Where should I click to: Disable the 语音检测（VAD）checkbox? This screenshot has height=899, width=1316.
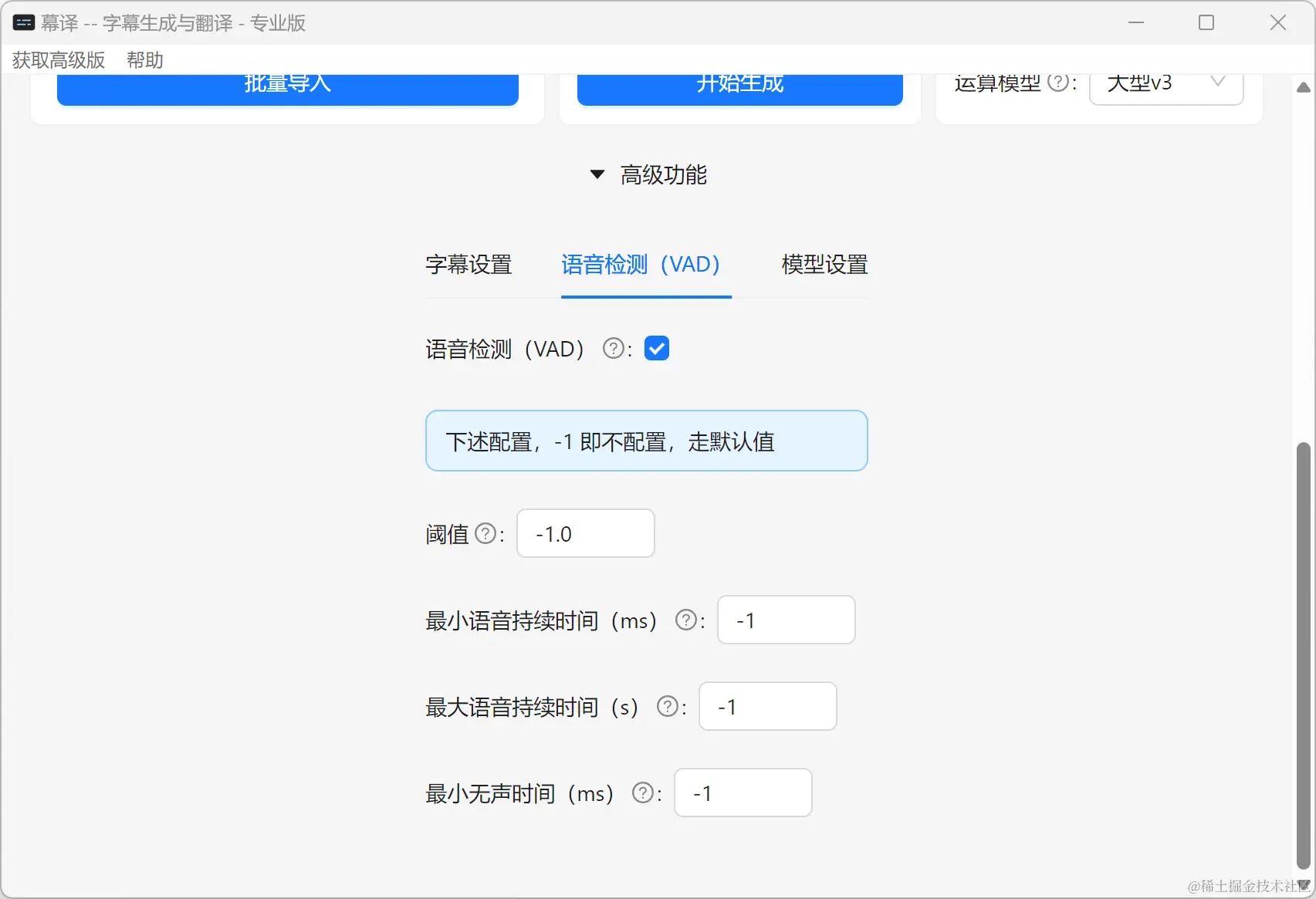657,348
